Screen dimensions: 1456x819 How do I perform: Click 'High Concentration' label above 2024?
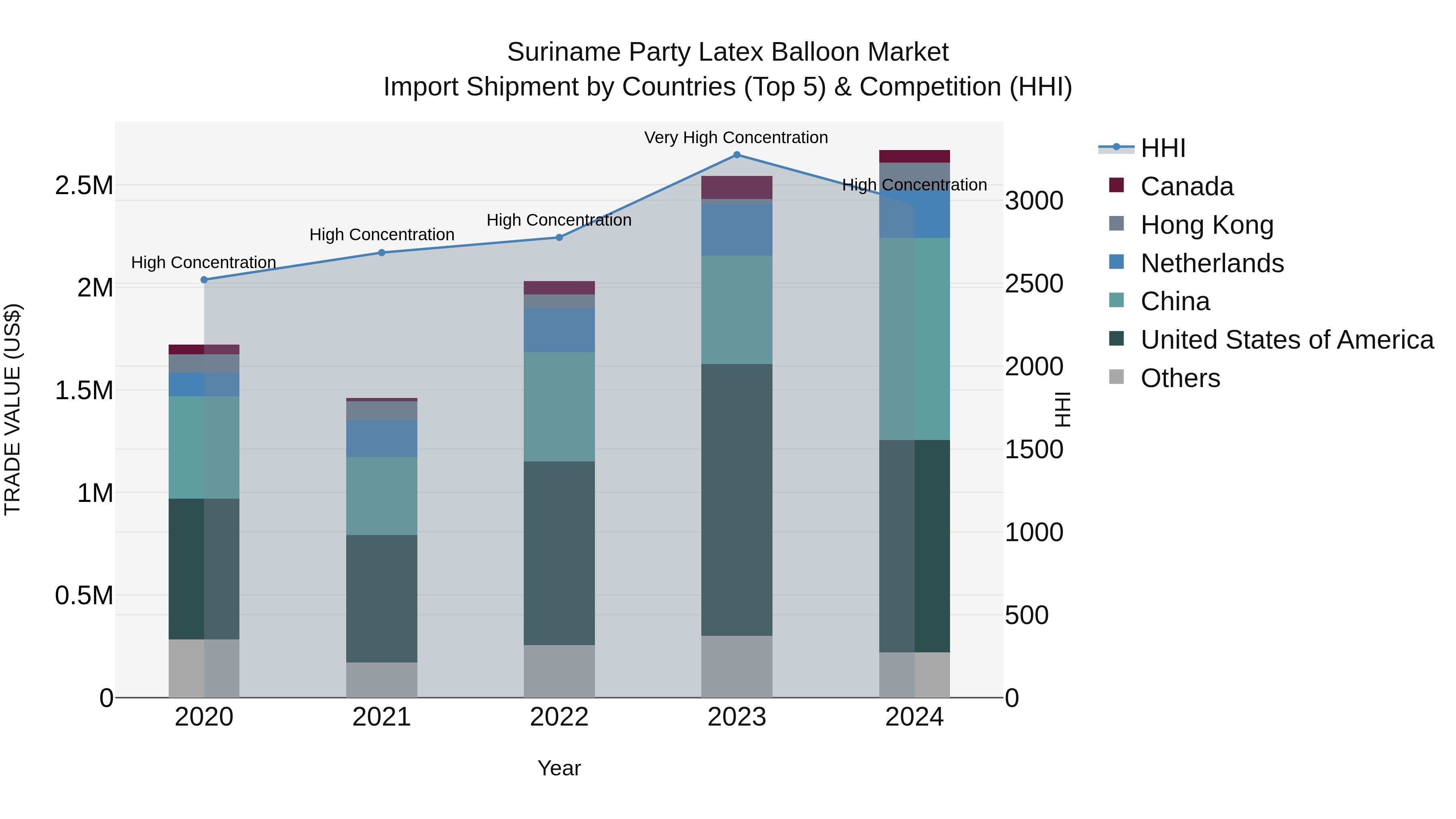(914, 185)
